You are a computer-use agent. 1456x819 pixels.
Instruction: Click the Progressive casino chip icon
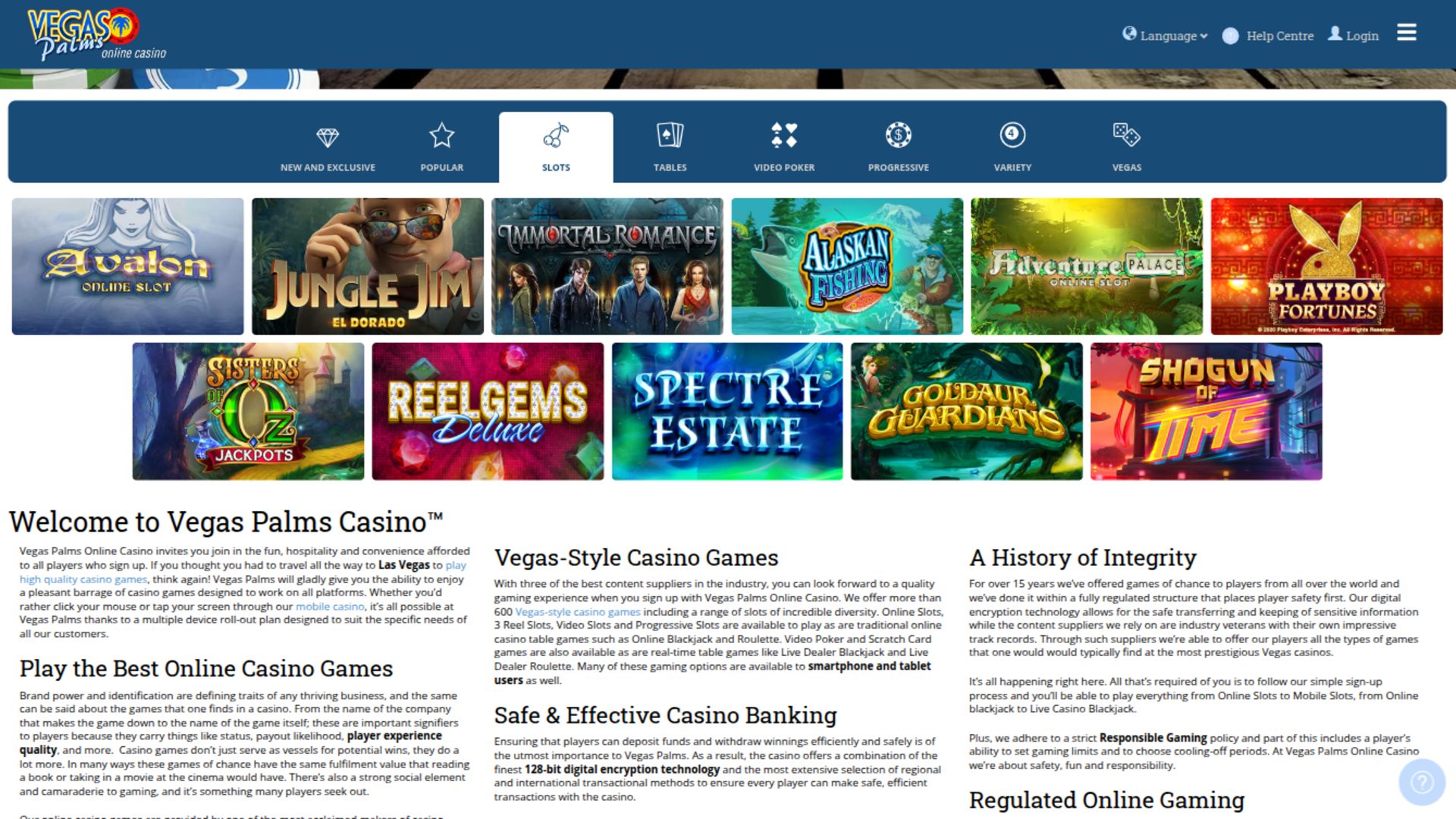tap(898, 135)
